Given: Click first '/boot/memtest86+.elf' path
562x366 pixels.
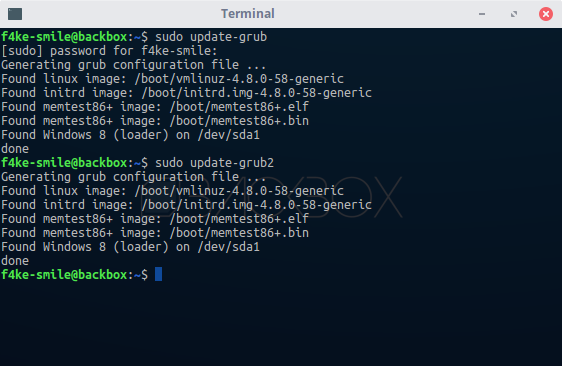Looking at the screenshot, I should point(239,106).
